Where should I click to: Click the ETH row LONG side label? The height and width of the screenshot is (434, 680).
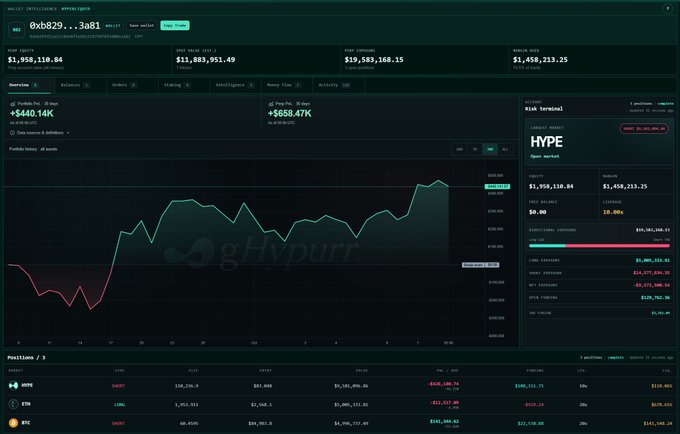[x=120, y=405]
